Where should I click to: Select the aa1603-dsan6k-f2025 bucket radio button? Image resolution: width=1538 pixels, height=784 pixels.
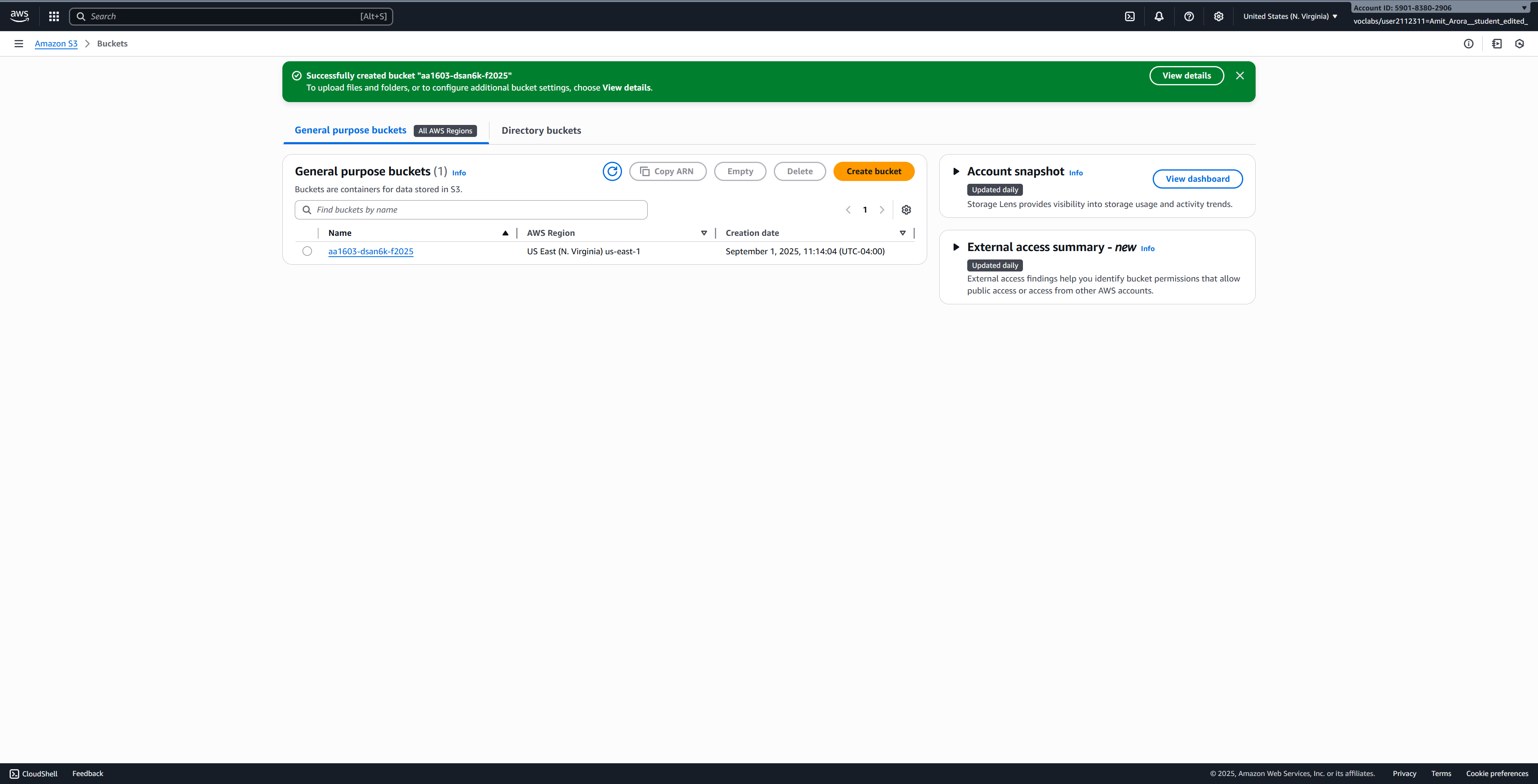point(307,251)
